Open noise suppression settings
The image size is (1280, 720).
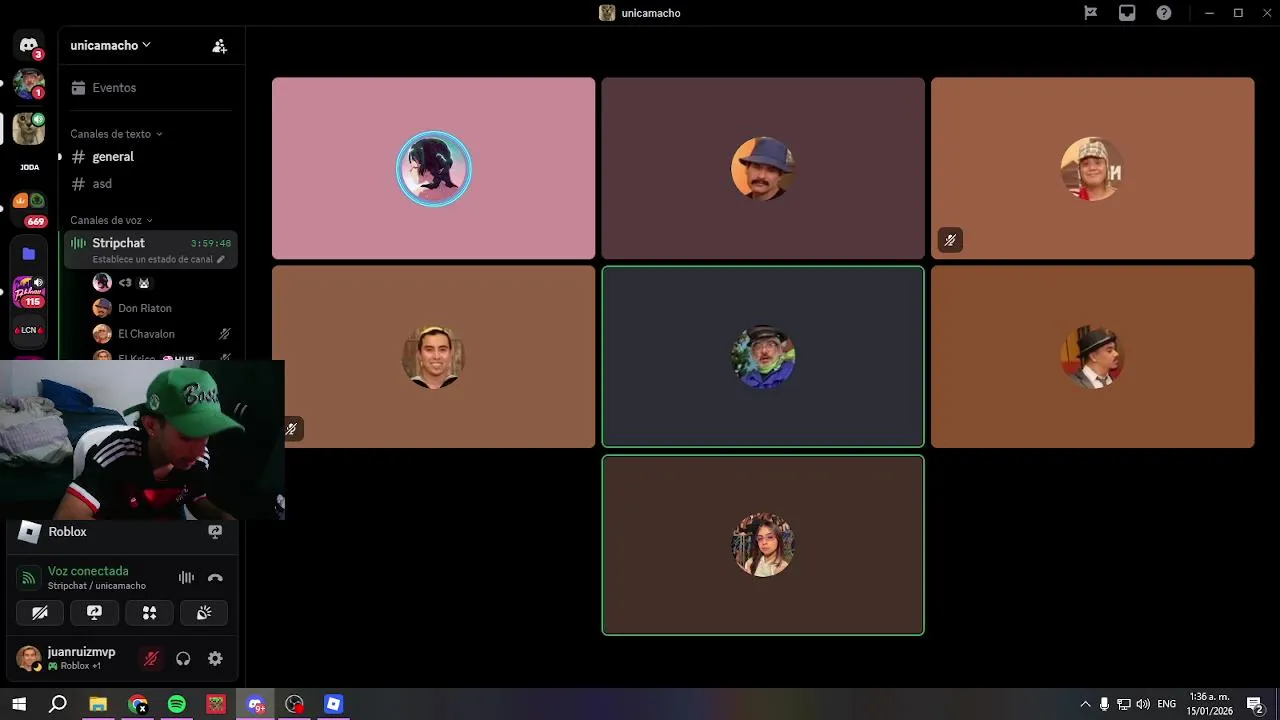[x=186, y=577]
